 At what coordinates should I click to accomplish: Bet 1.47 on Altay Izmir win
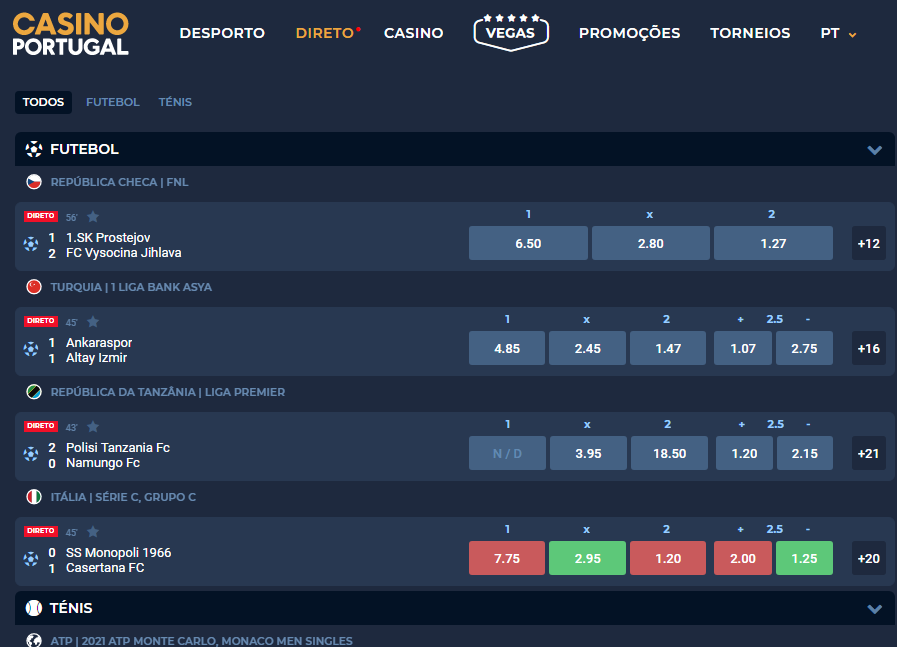(668, 348)
